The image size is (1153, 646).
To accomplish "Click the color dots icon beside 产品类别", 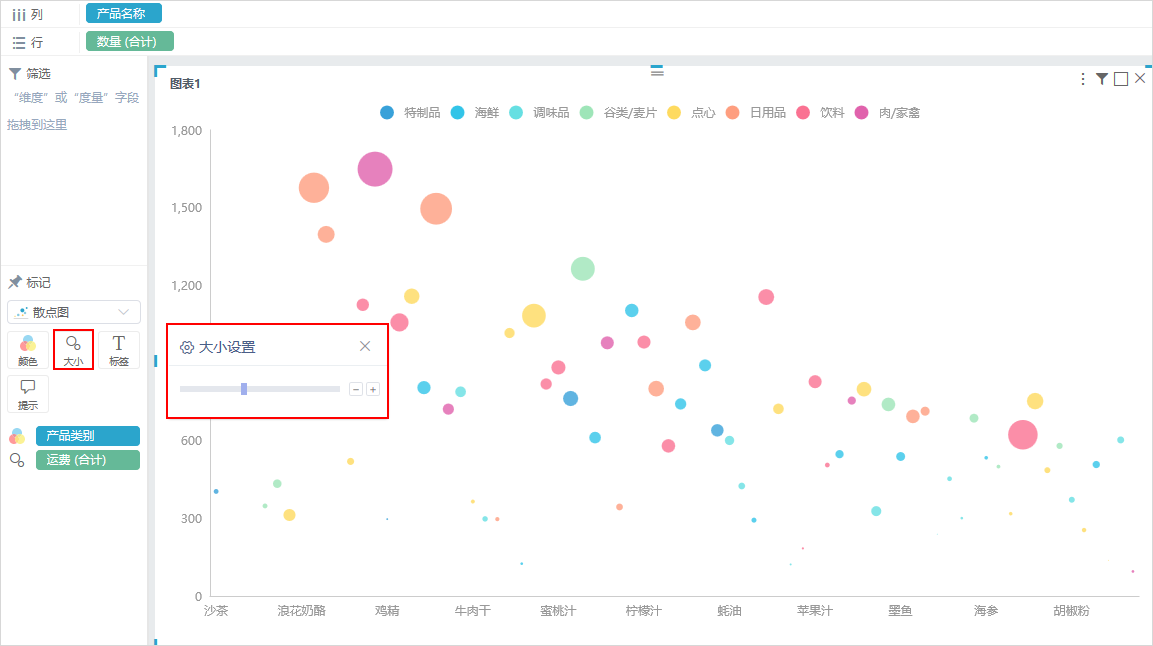I will pyautogui.click(x=17, y=436).
